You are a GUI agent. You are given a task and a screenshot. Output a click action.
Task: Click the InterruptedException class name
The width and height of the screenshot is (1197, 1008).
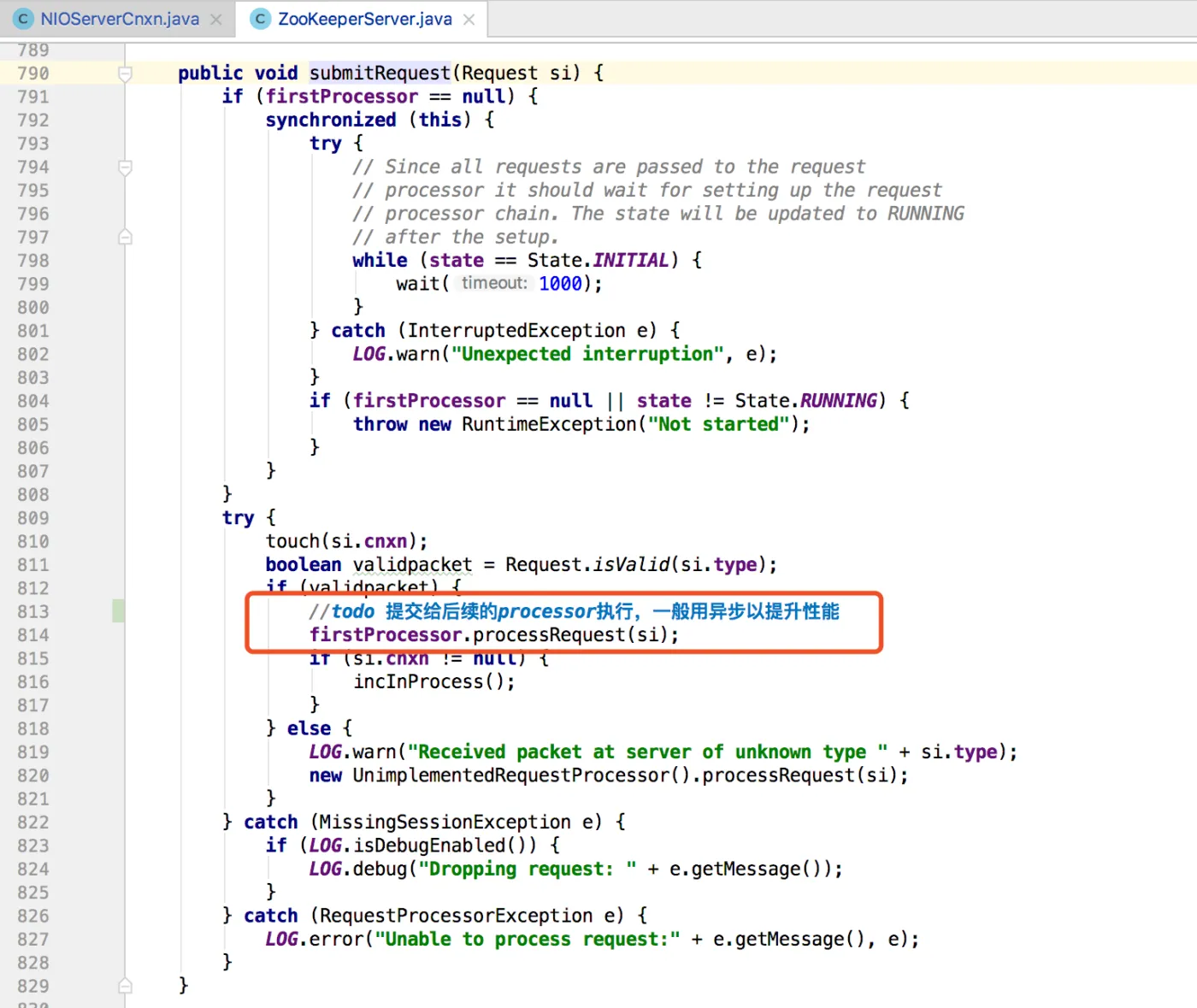(516, 331)
